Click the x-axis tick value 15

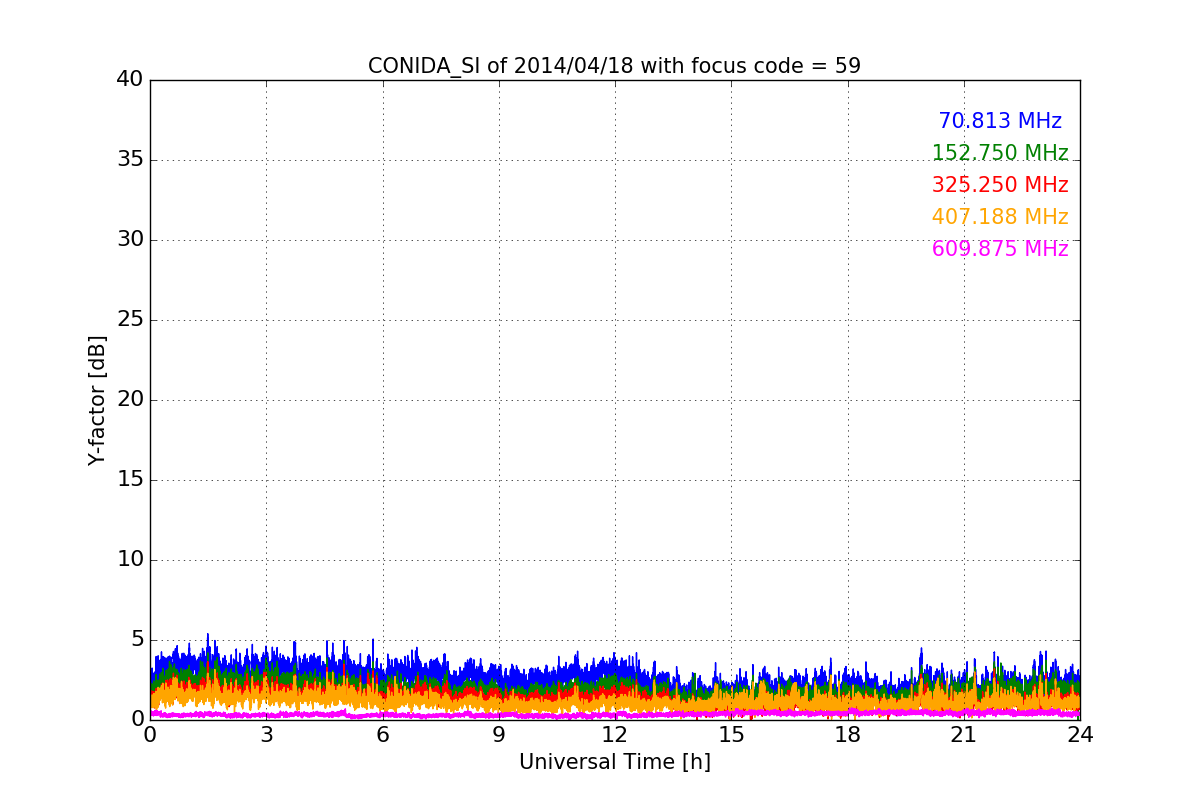pyautogui.click(x=731, y=735)
